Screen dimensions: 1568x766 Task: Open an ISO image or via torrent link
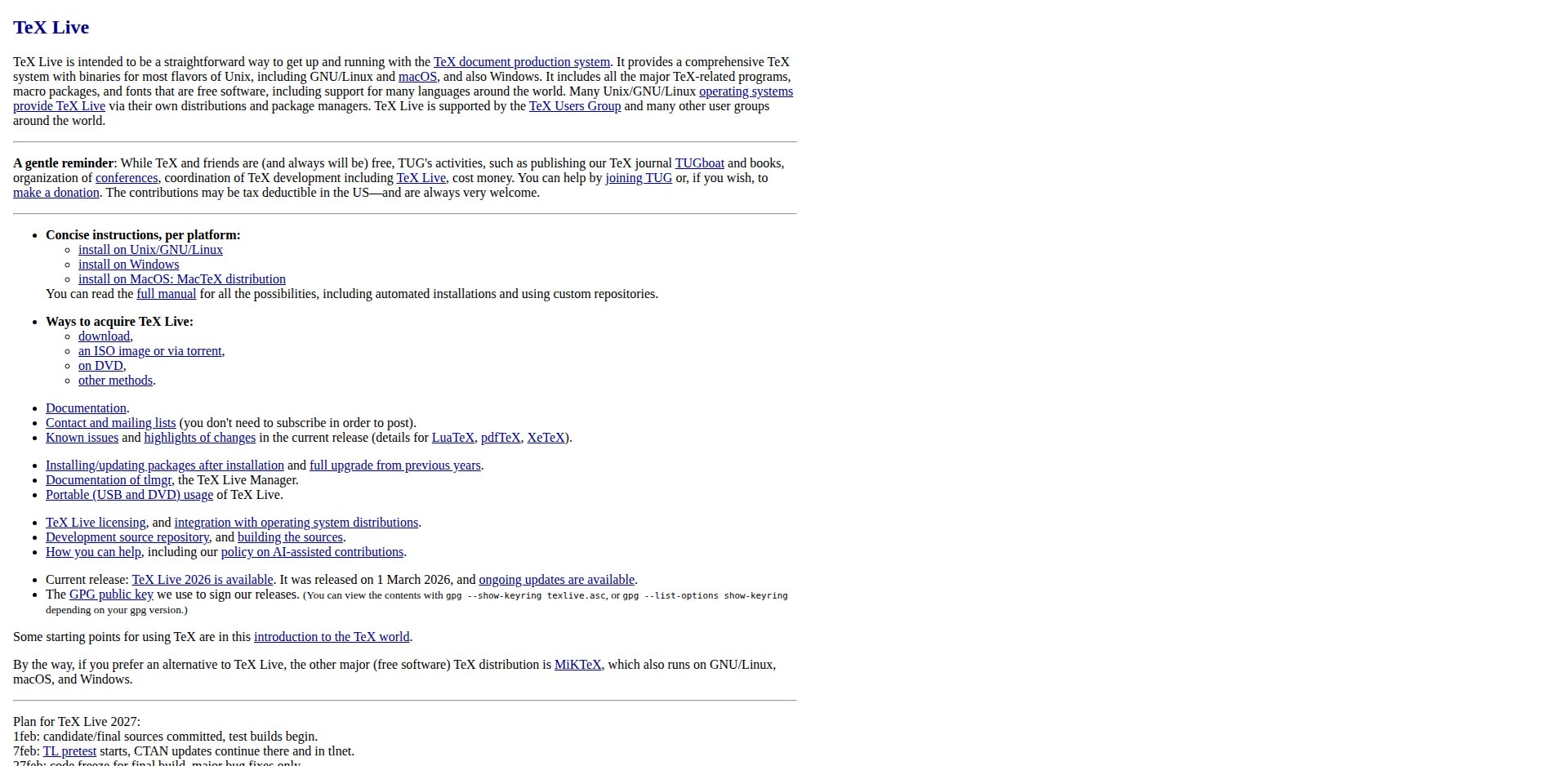(149, 351)
